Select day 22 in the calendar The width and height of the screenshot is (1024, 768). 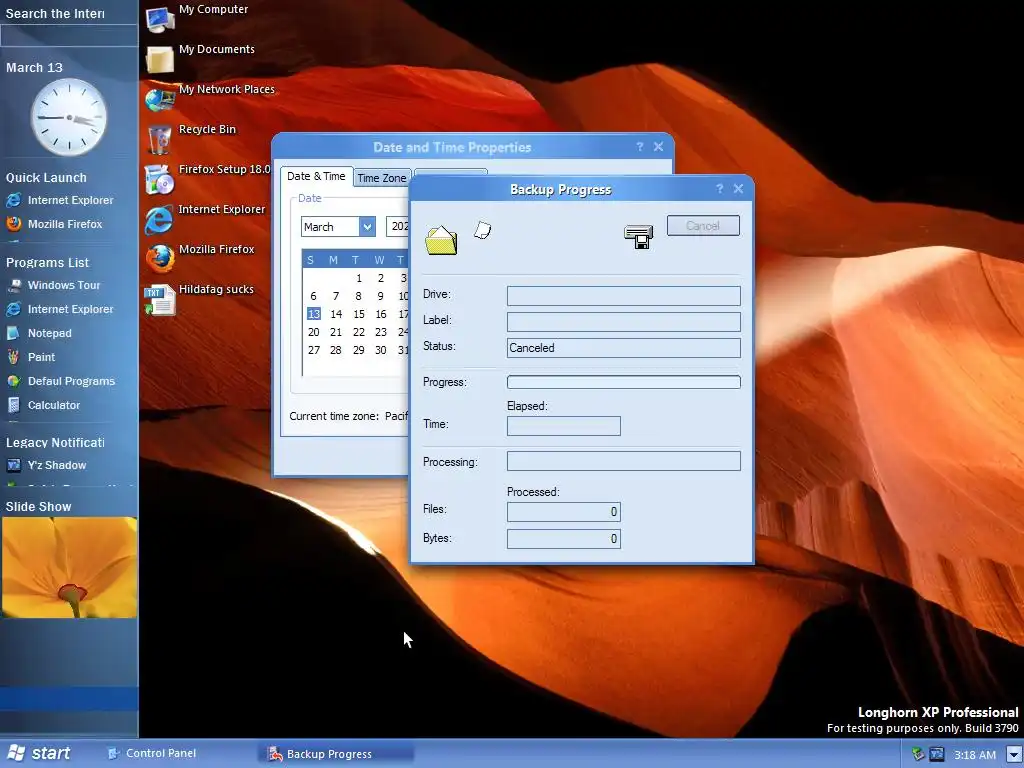tap(359, 332)
